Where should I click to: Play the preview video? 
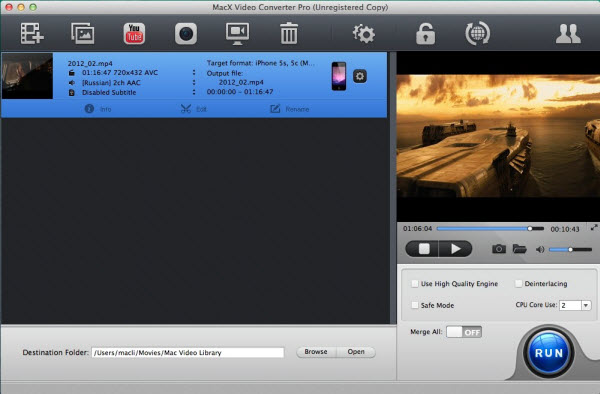[455, 249]
